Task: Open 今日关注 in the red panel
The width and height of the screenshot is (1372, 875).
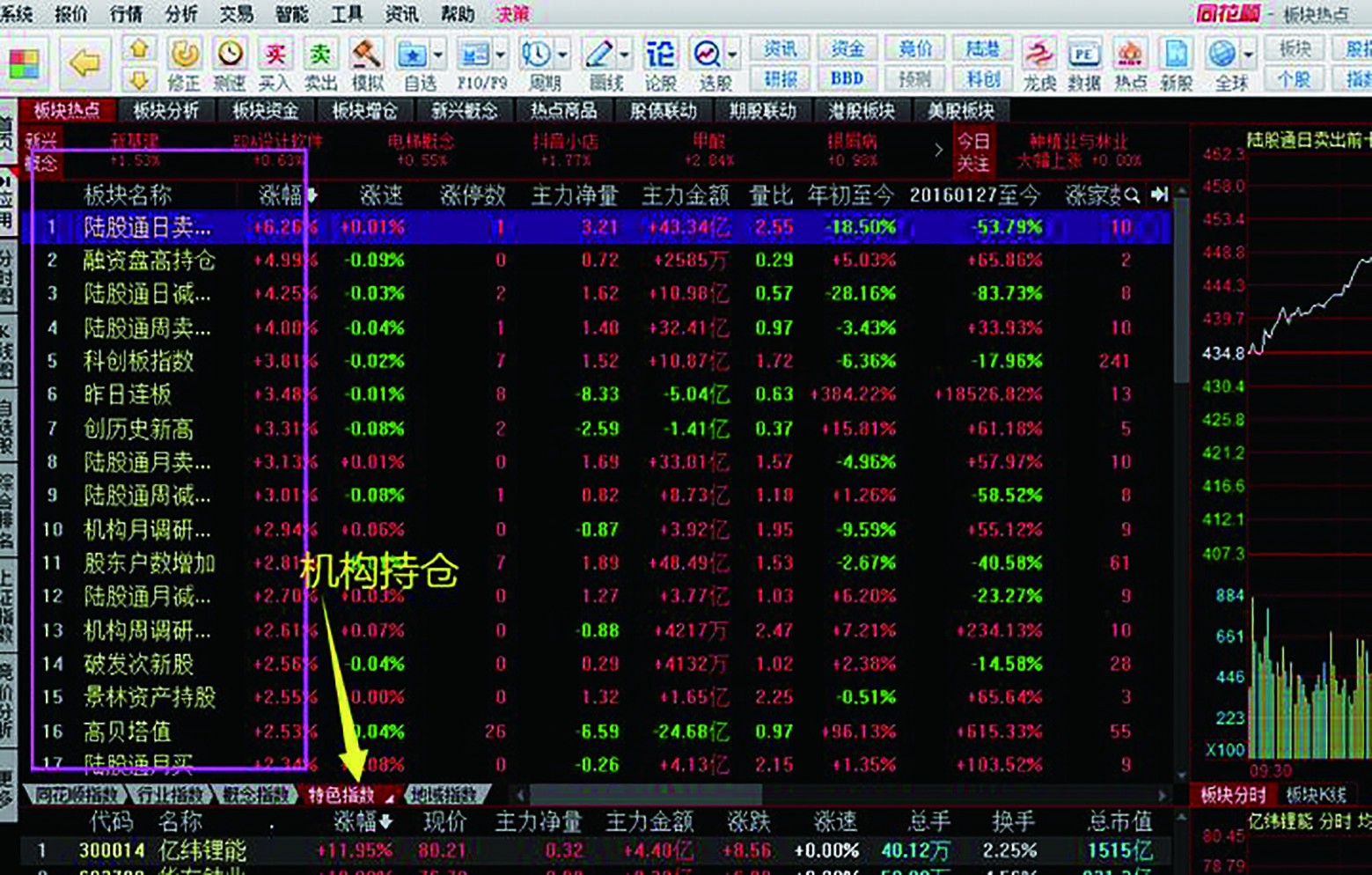Action: [974, 151]
